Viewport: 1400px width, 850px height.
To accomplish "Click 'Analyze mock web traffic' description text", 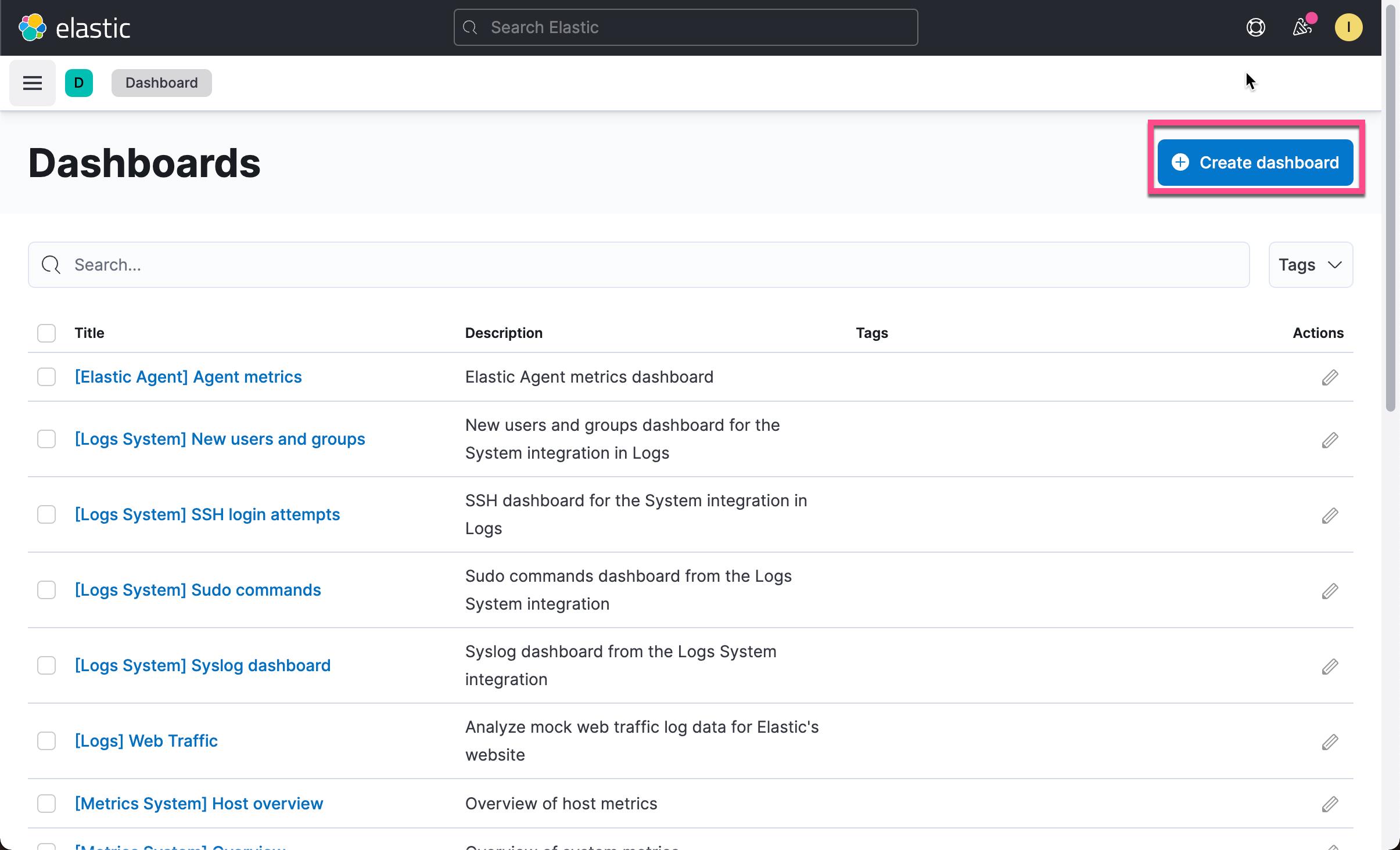I will [642, 741].
